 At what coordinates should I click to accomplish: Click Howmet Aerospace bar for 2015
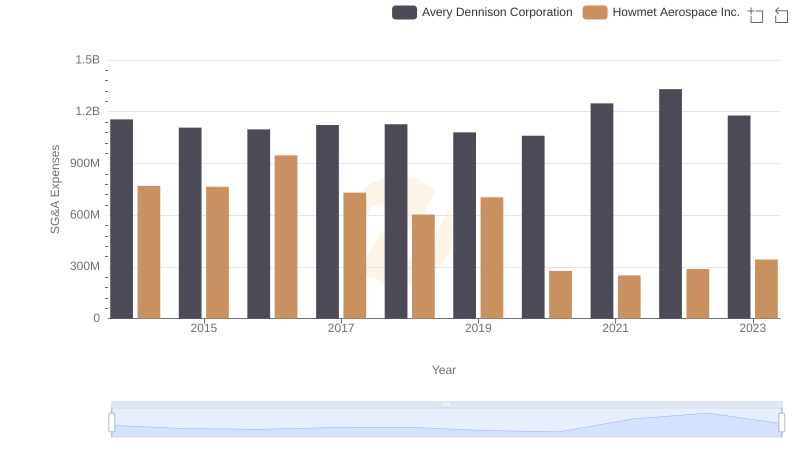tap(217, 252)
